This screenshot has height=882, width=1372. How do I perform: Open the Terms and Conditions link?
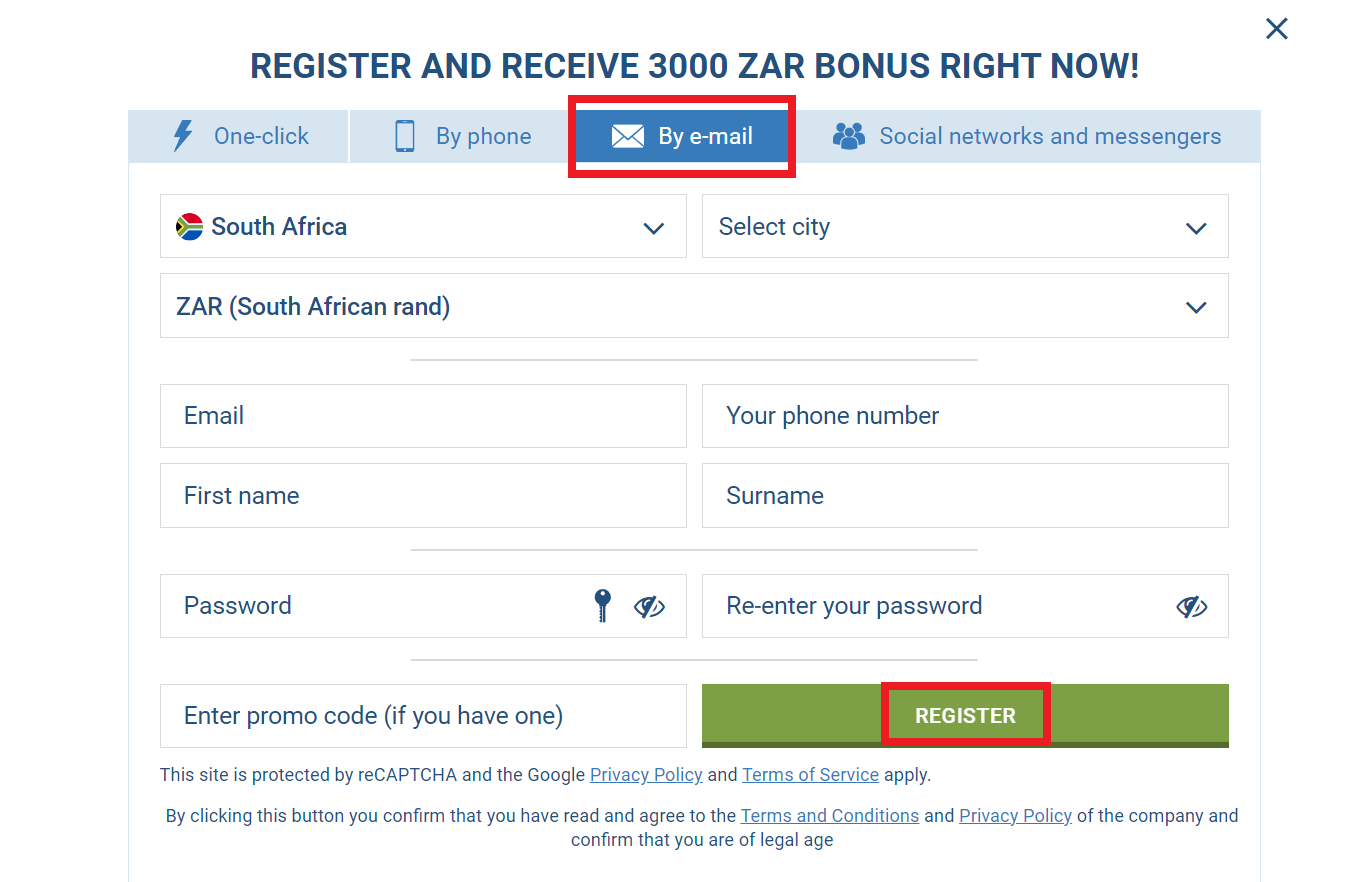tap(829, 815)
